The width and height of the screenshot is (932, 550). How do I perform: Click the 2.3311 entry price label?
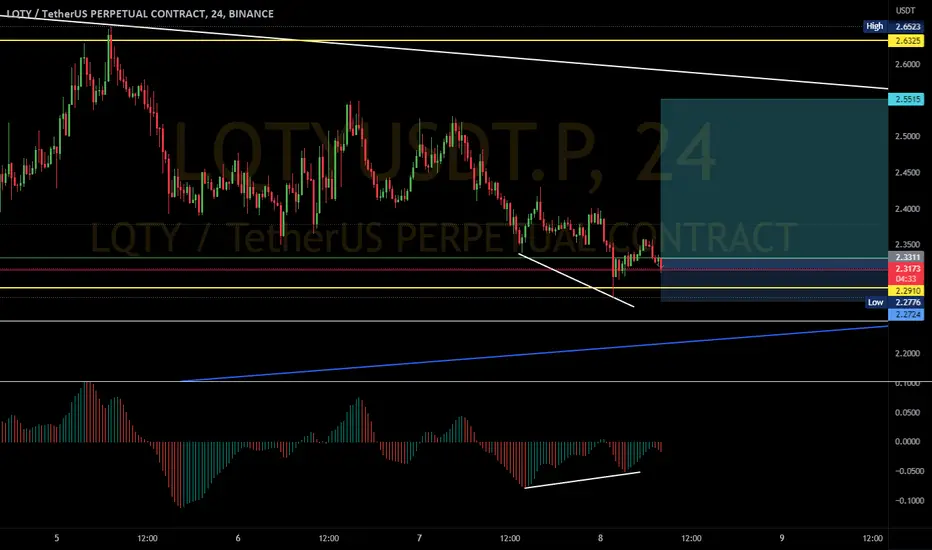pos(908,257)
